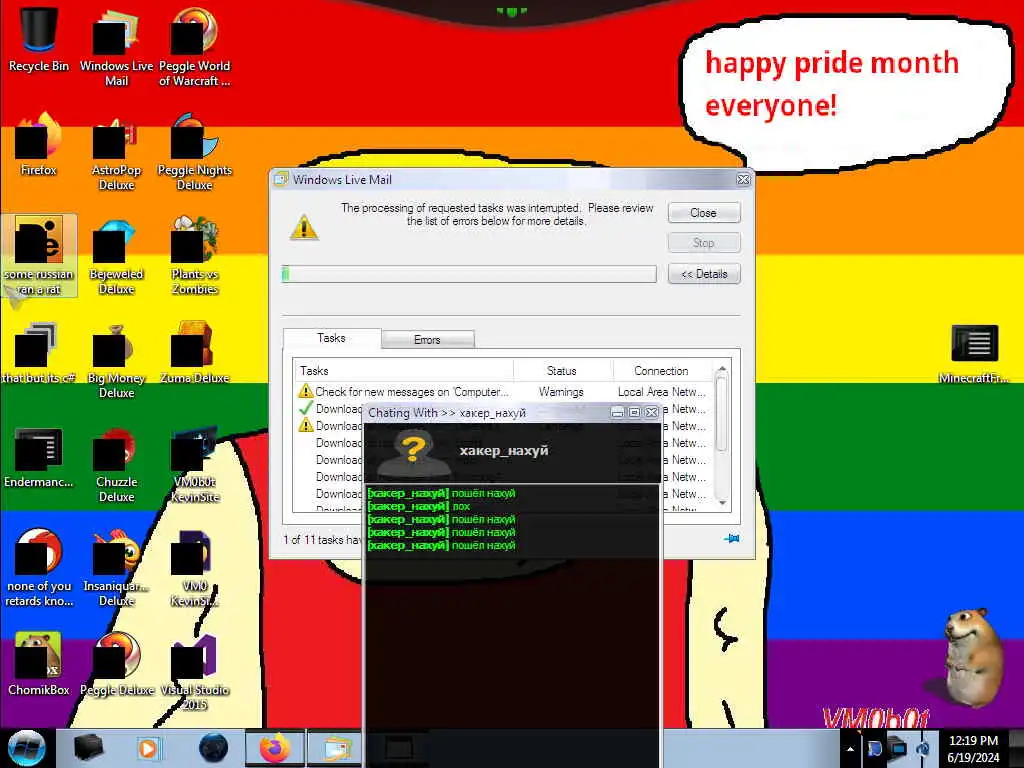
Task: Click the Action Center flag tray icon
Action: [874, 748]
